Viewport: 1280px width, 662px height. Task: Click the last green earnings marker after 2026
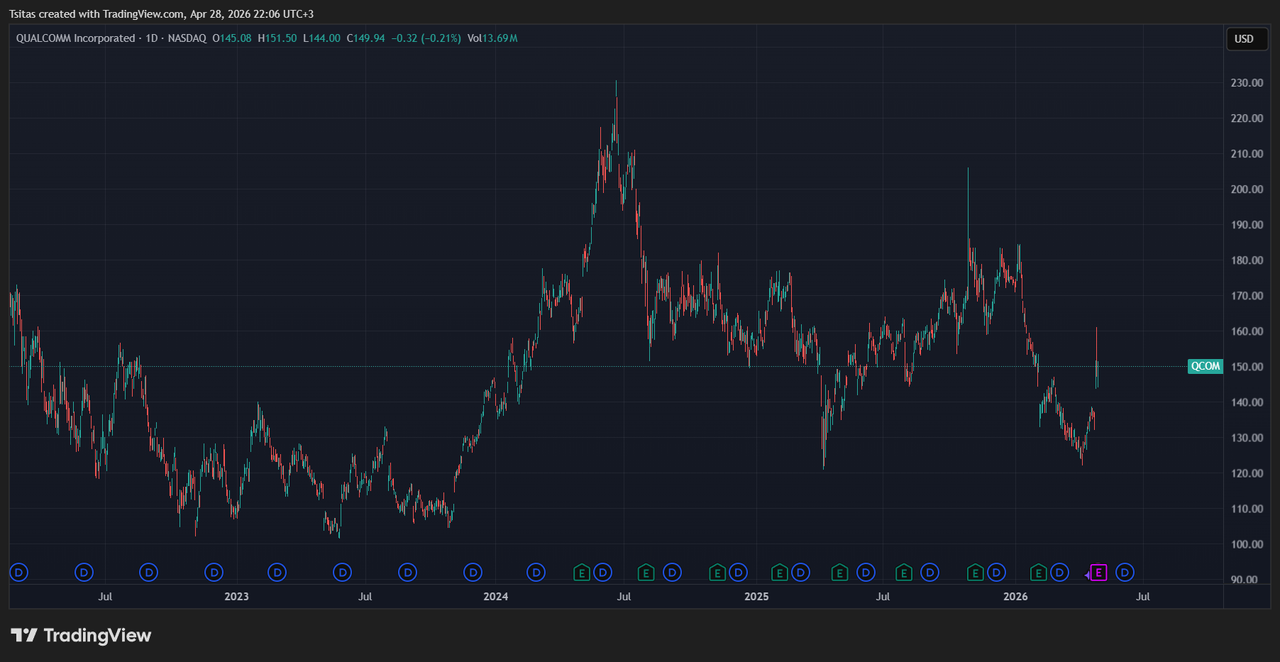pyautogui.click(x=1039, y=572)
